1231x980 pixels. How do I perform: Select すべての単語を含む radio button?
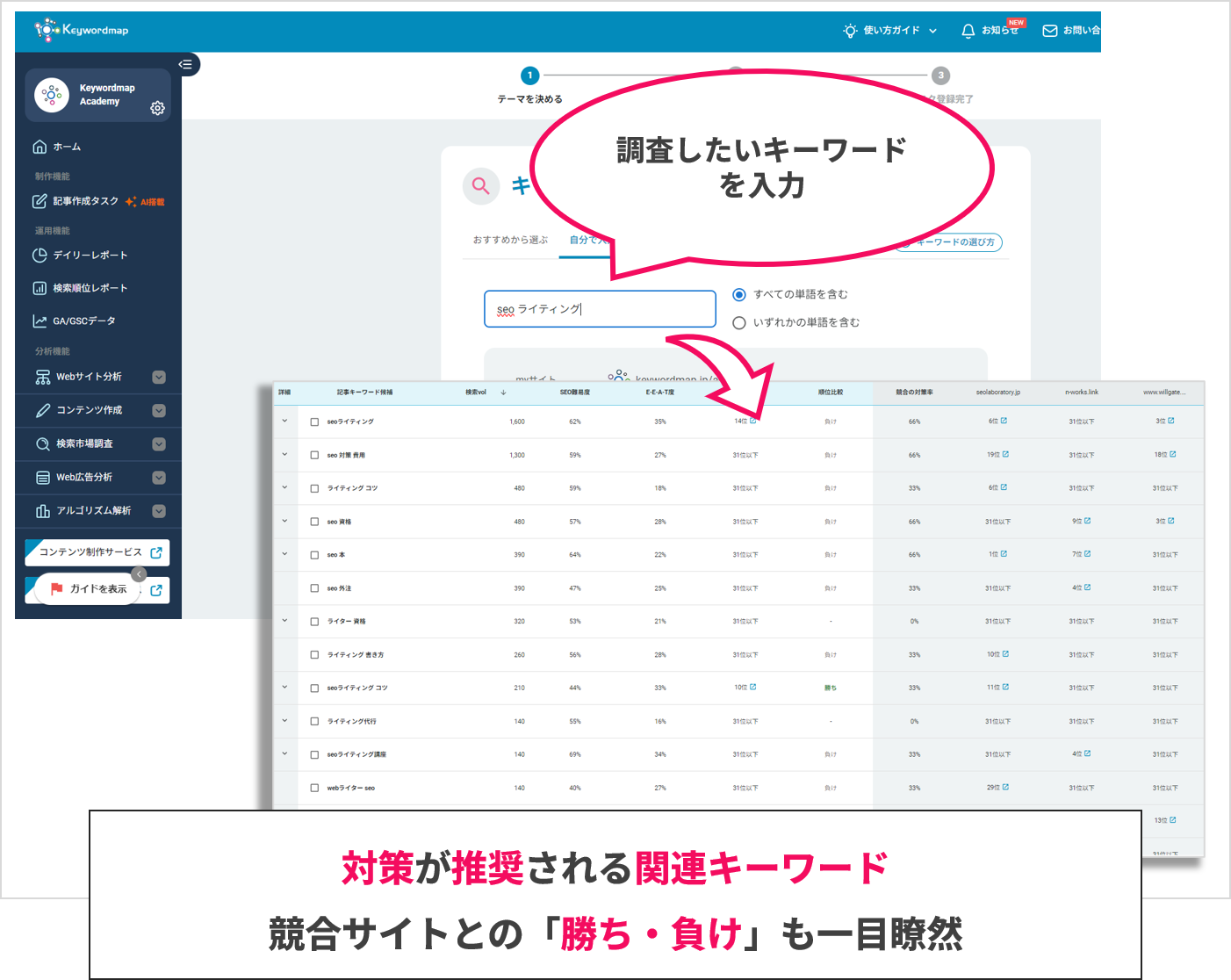click(739, 295)
